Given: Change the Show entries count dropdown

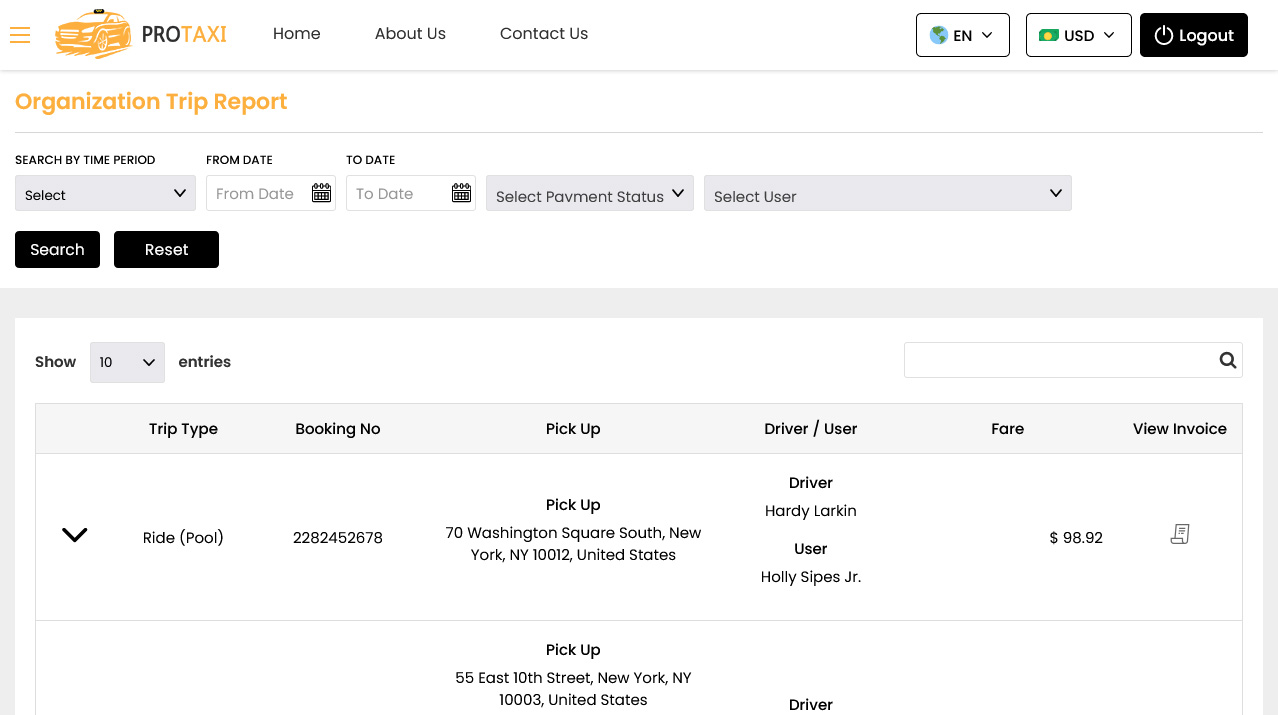Looking at the screenshot, I should [x=127, y=362].
